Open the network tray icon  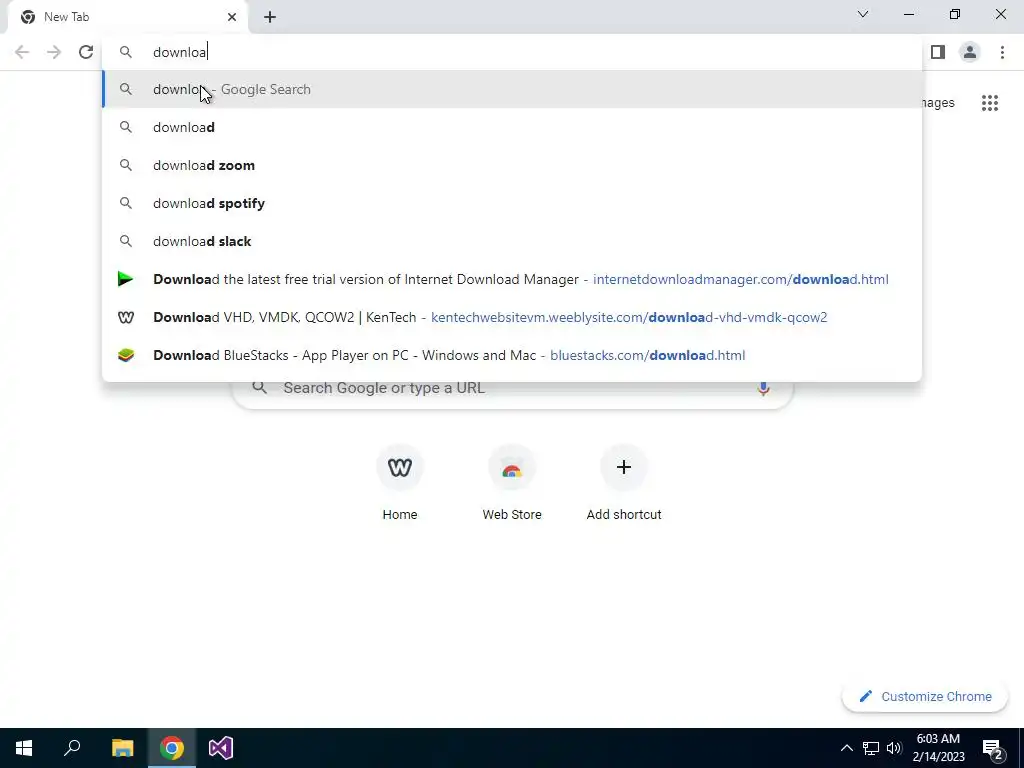(x=871, y=748)
